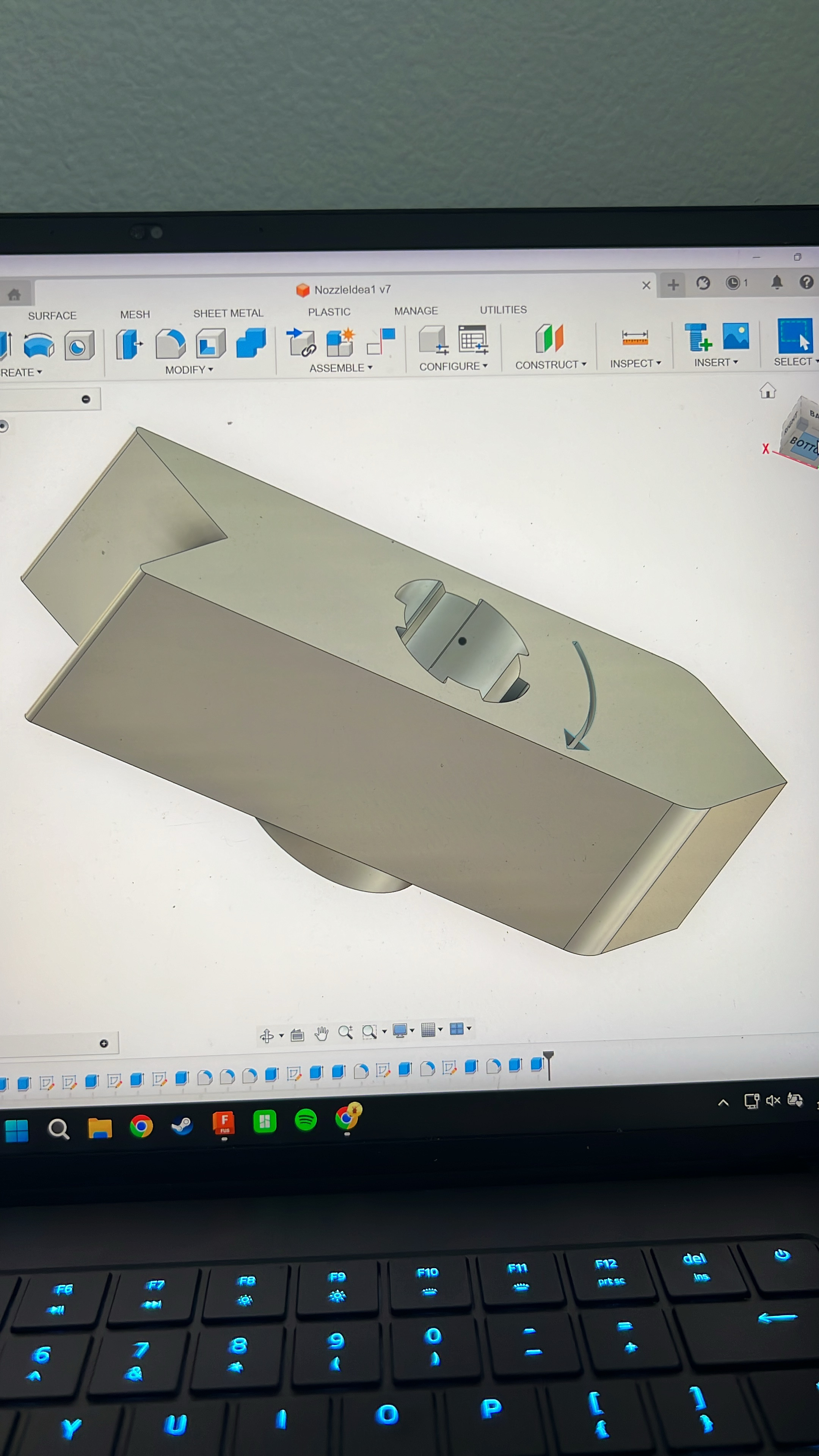Activate the Measure tool above Inspect
Viewport: 819px width, 1456px height.
click(635, 337)
